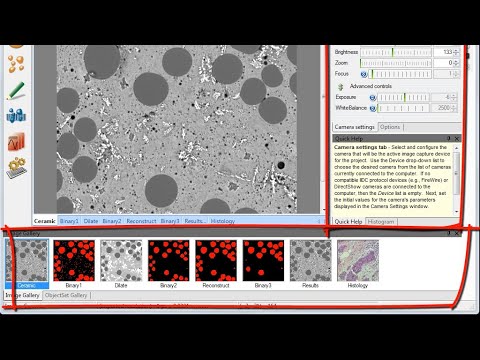The height and width of the screenshot is (360, 480).
Task: Select the green pencil annotation tool
Action: point(16,90)
